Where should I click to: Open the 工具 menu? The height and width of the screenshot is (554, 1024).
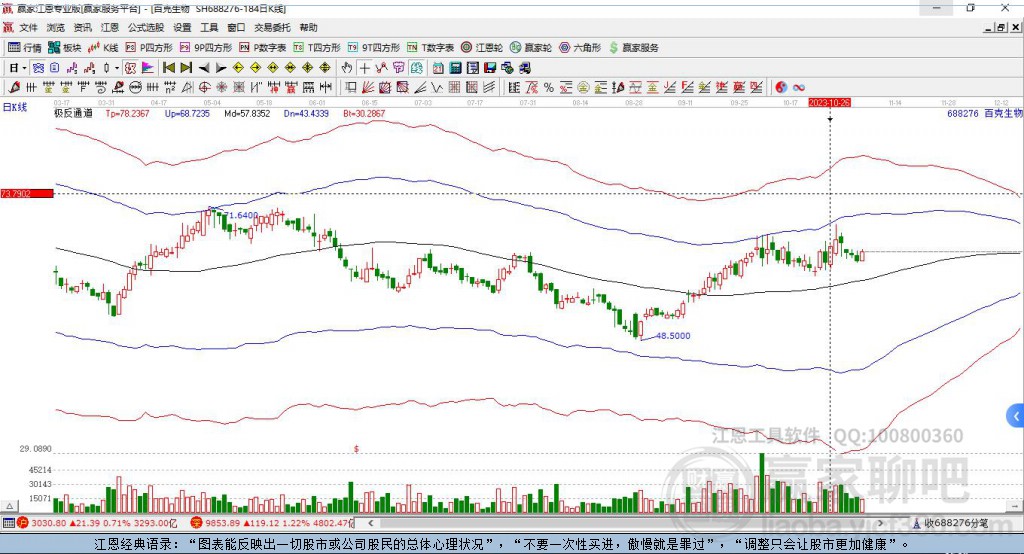click(x=209, y=27)
